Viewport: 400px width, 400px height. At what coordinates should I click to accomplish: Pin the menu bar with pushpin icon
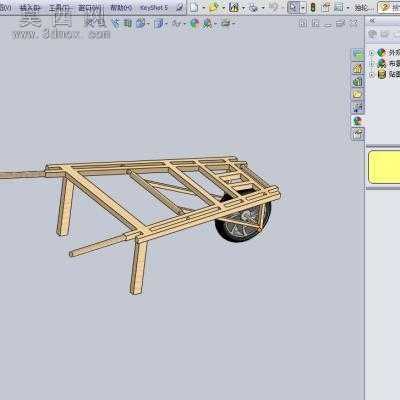180,7
